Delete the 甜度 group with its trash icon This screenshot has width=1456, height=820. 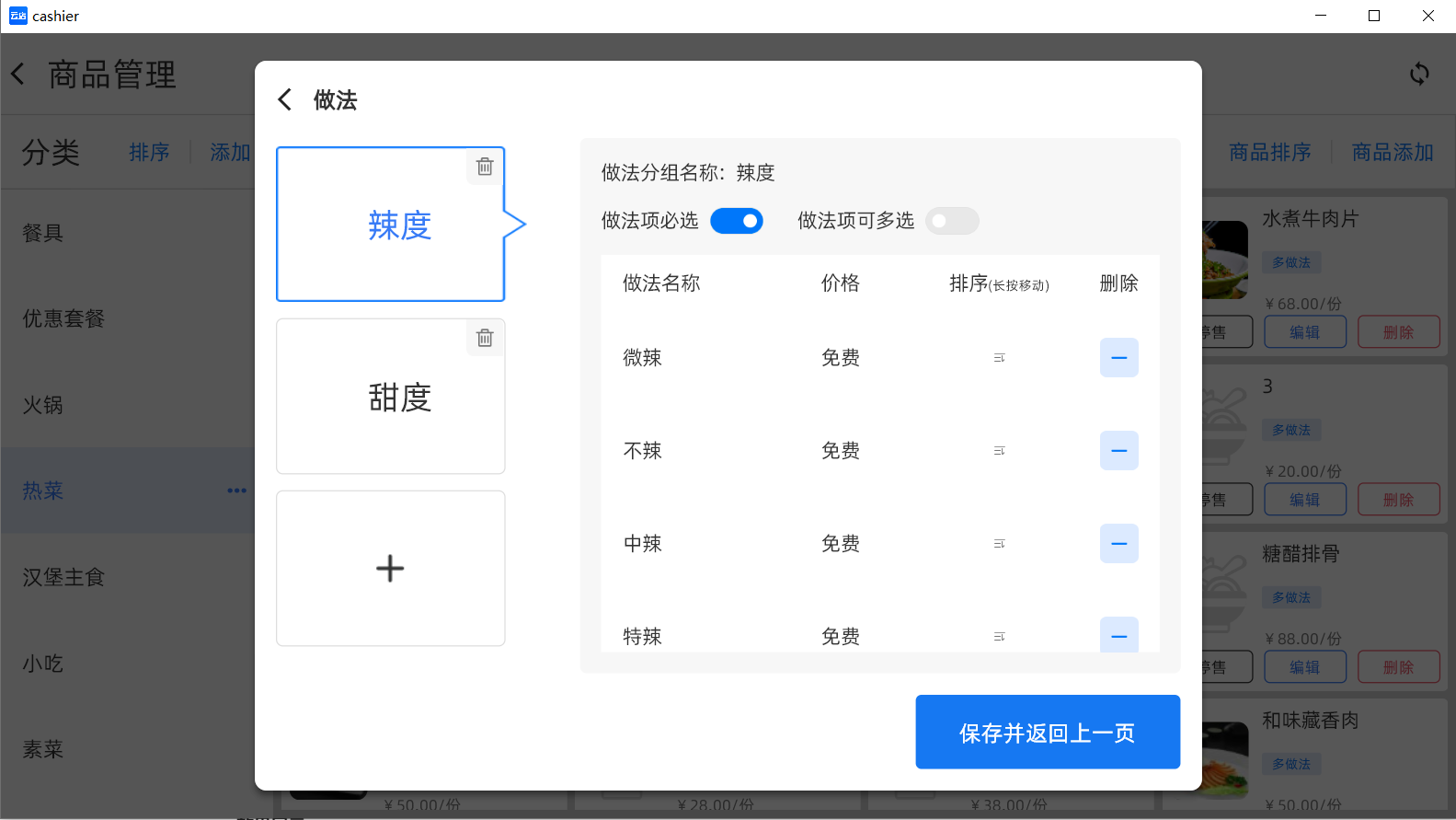485,338
